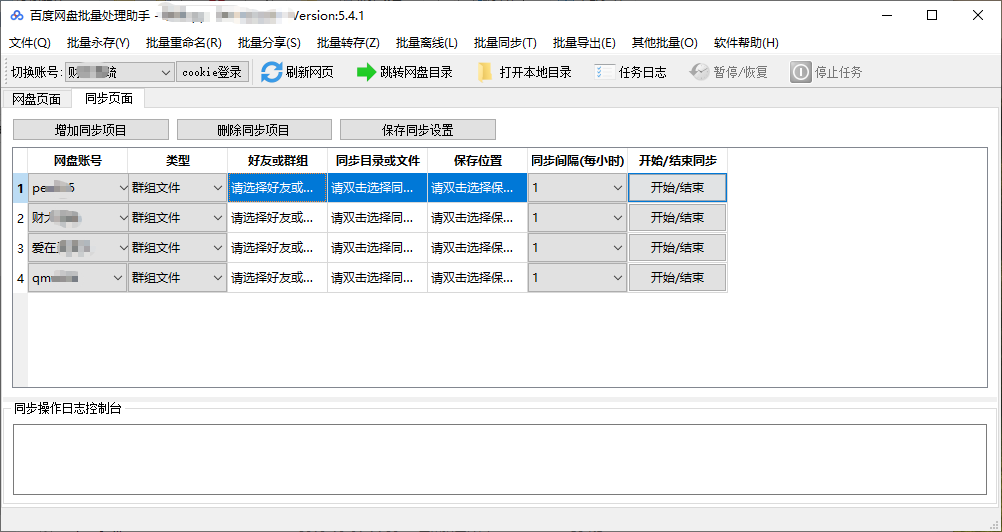Open the 批量转存(Z) menu

point(348,43)
